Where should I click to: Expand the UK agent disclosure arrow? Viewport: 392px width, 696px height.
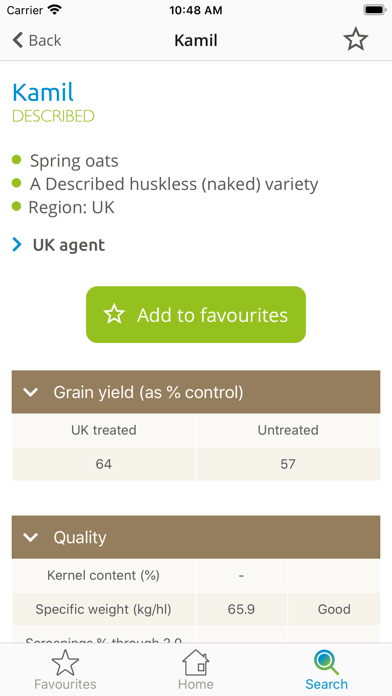coord(17,245)
